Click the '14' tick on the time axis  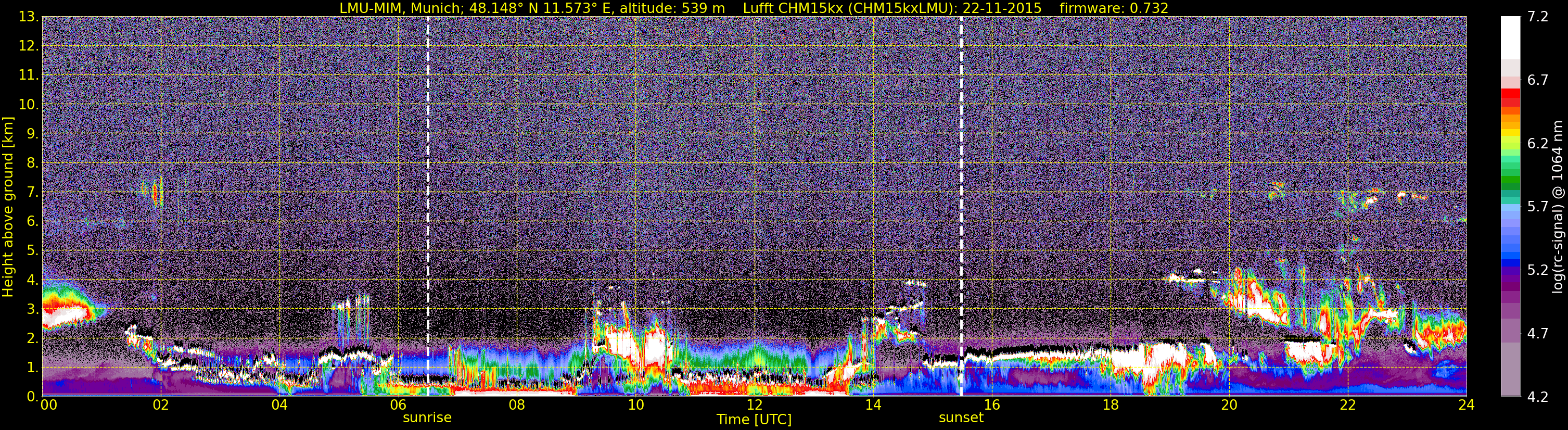(873, 406)
